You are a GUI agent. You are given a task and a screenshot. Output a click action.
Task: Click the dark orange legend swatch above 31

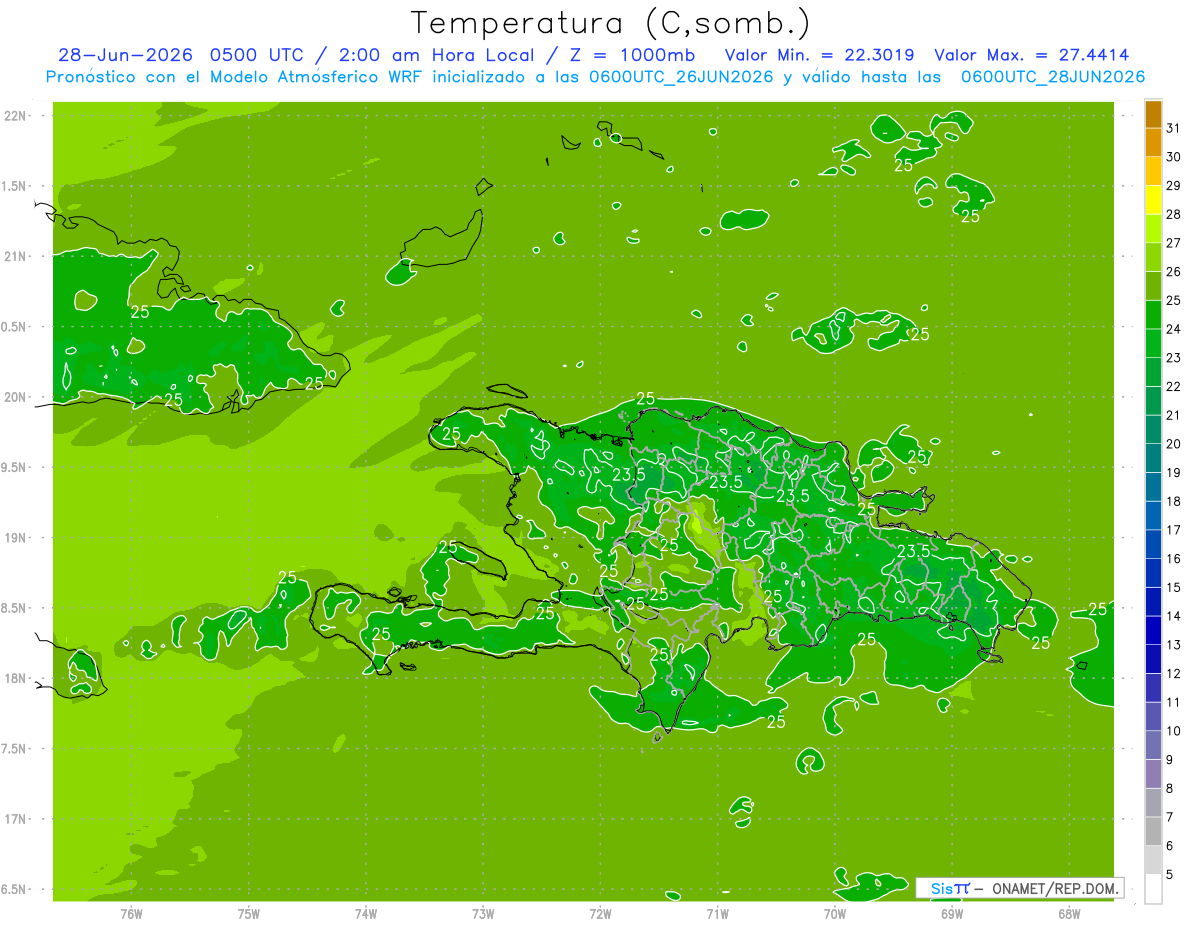(x=1153, y=114)
